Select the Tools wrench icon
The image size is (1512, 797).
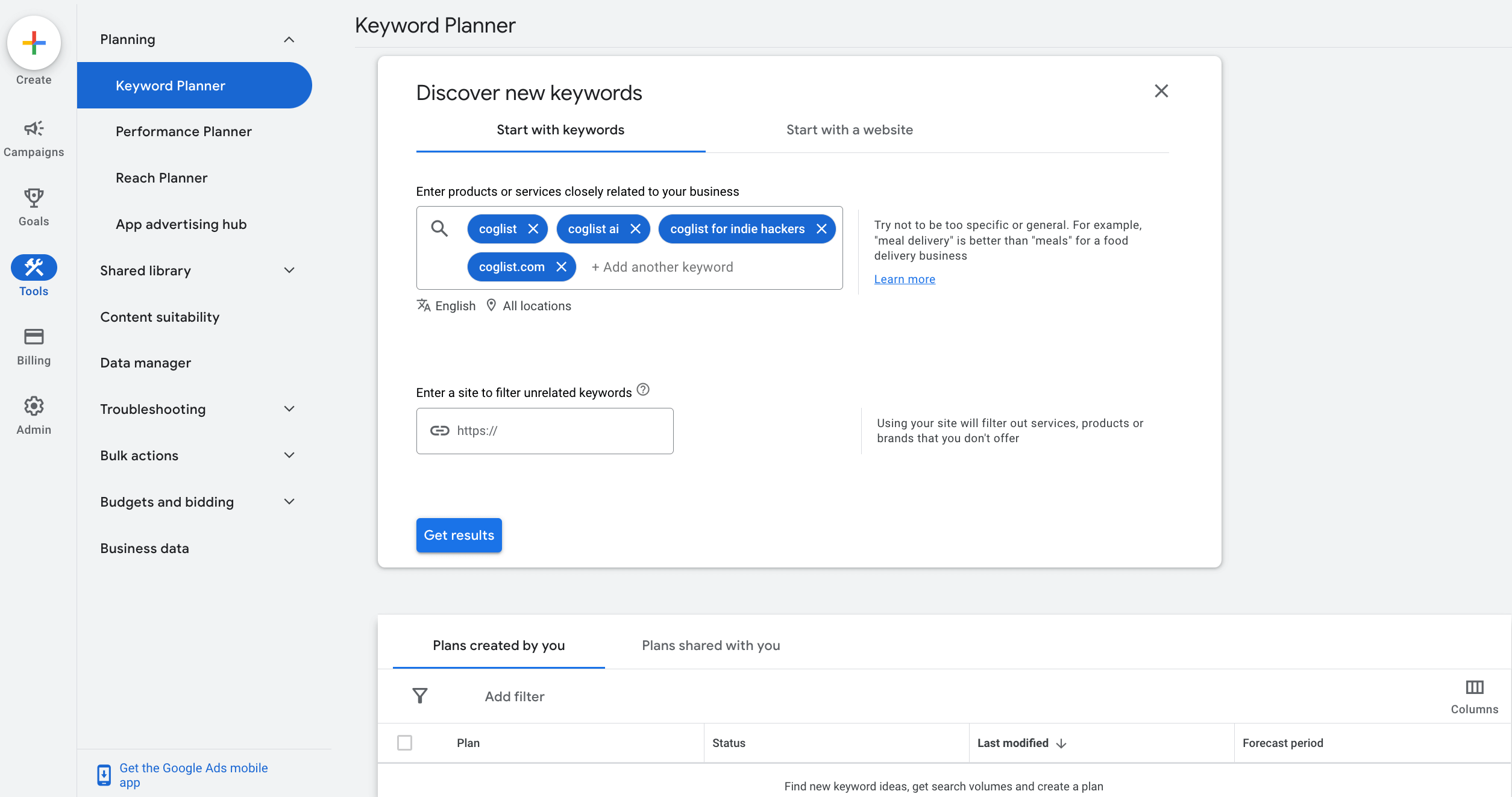pyautogui.click(x=34, y=267)
